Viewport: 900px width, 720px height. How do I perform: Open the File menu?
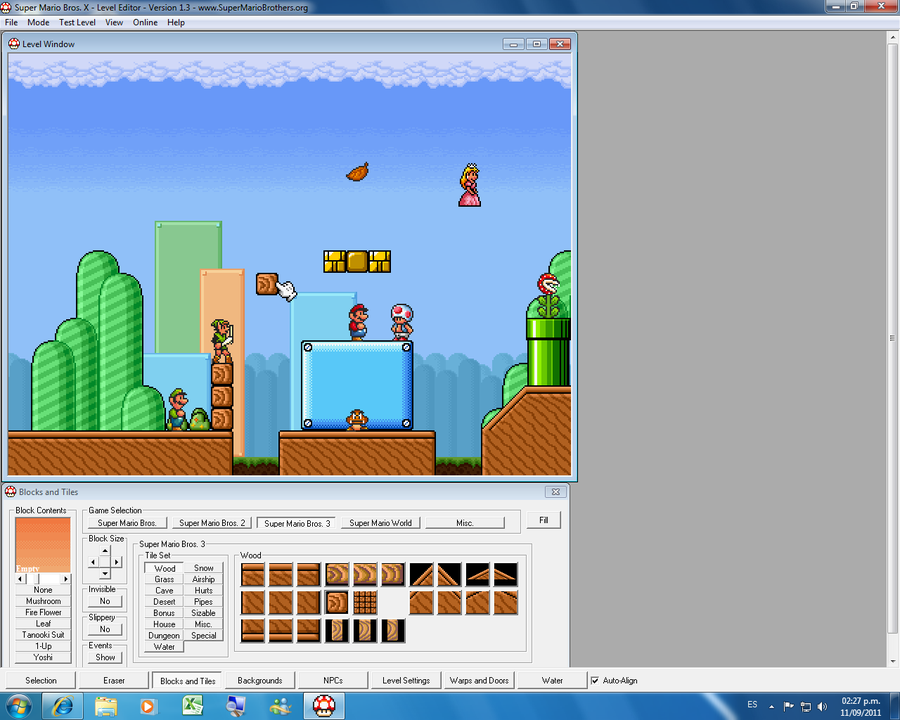click(x=11, y=22)
